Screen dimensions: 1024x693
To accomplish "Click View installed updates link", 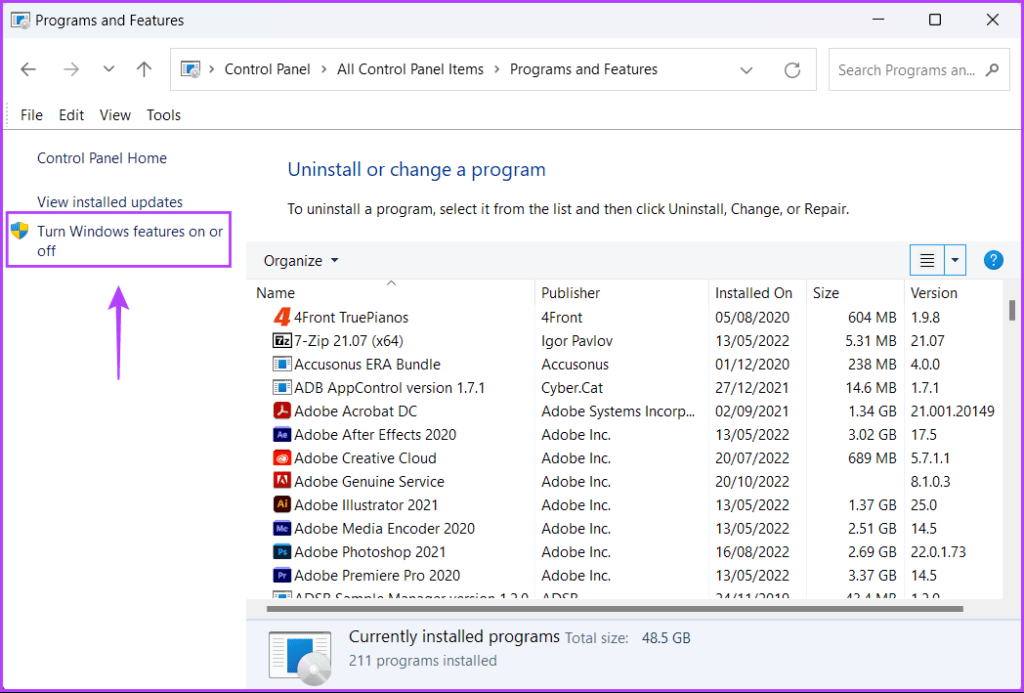I will point(110,202).
